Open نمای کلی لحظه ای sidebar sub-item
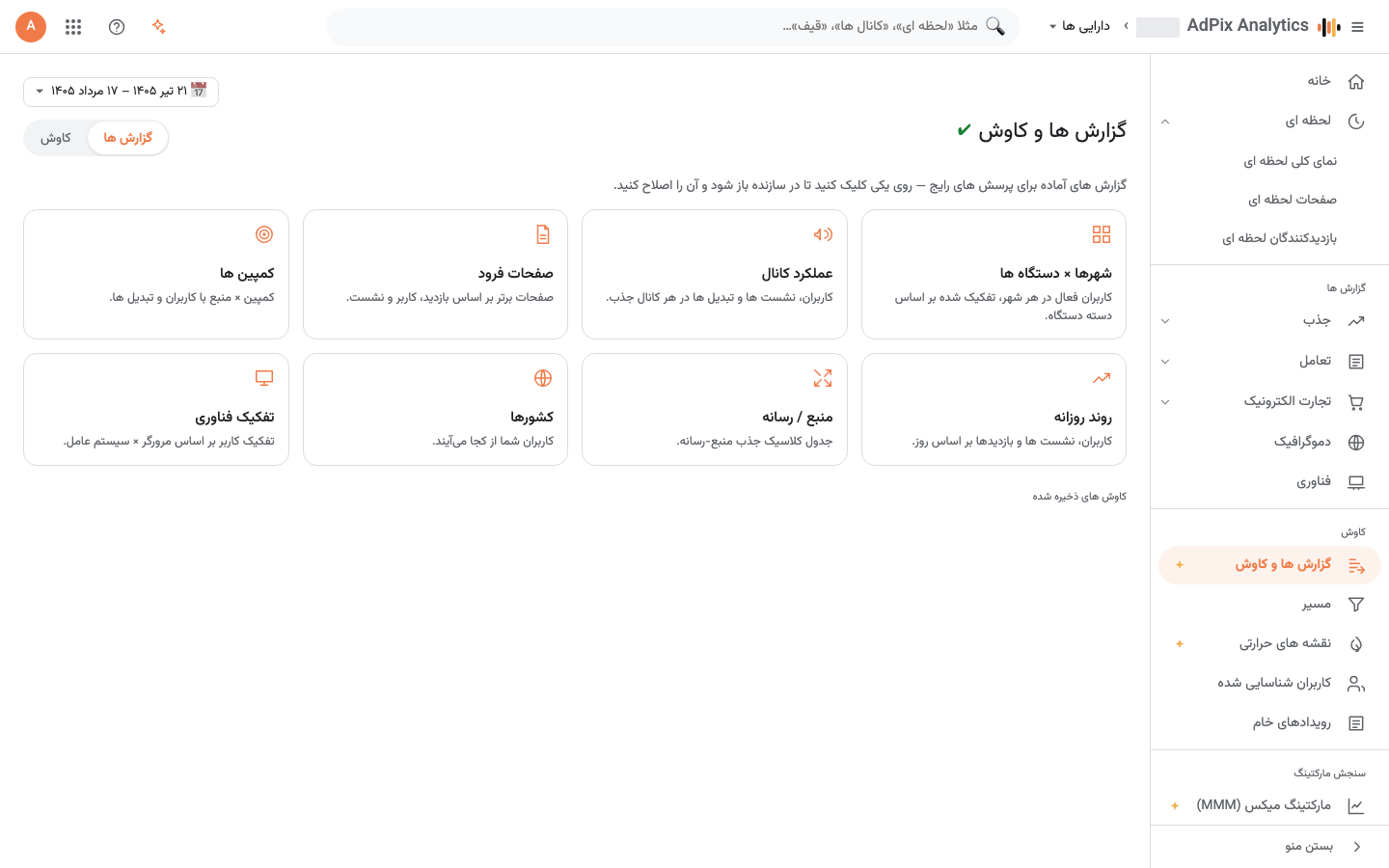This screenshot has width=1389, height=868. (1269, 161)
